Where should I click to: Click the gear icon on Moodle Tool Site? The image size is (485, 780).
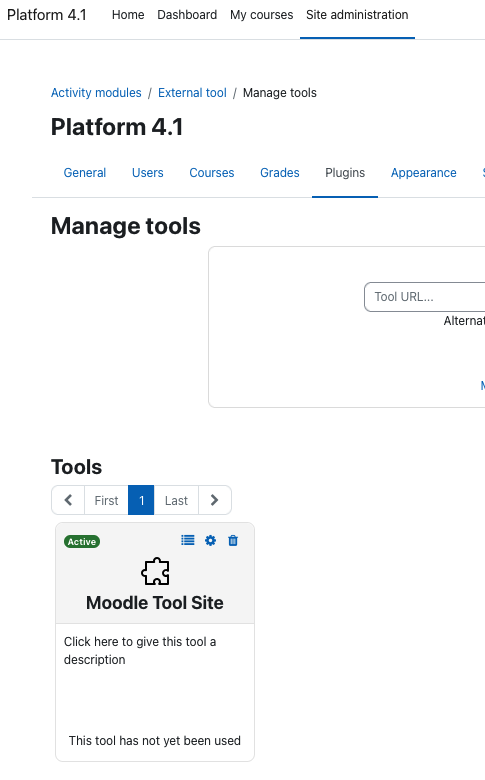click(210, 540)
